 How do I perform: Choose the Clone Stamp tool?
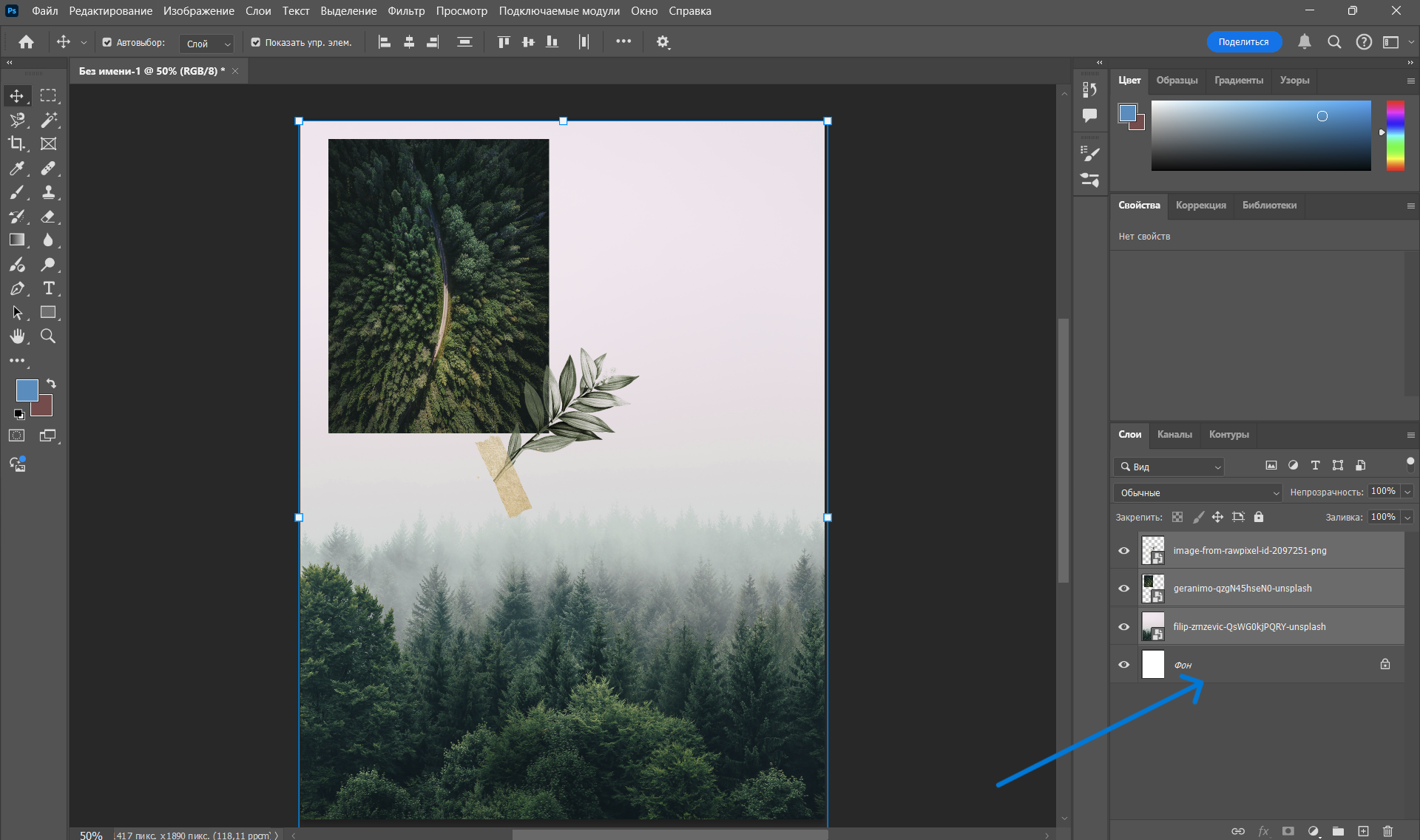[x=49, y=192]
